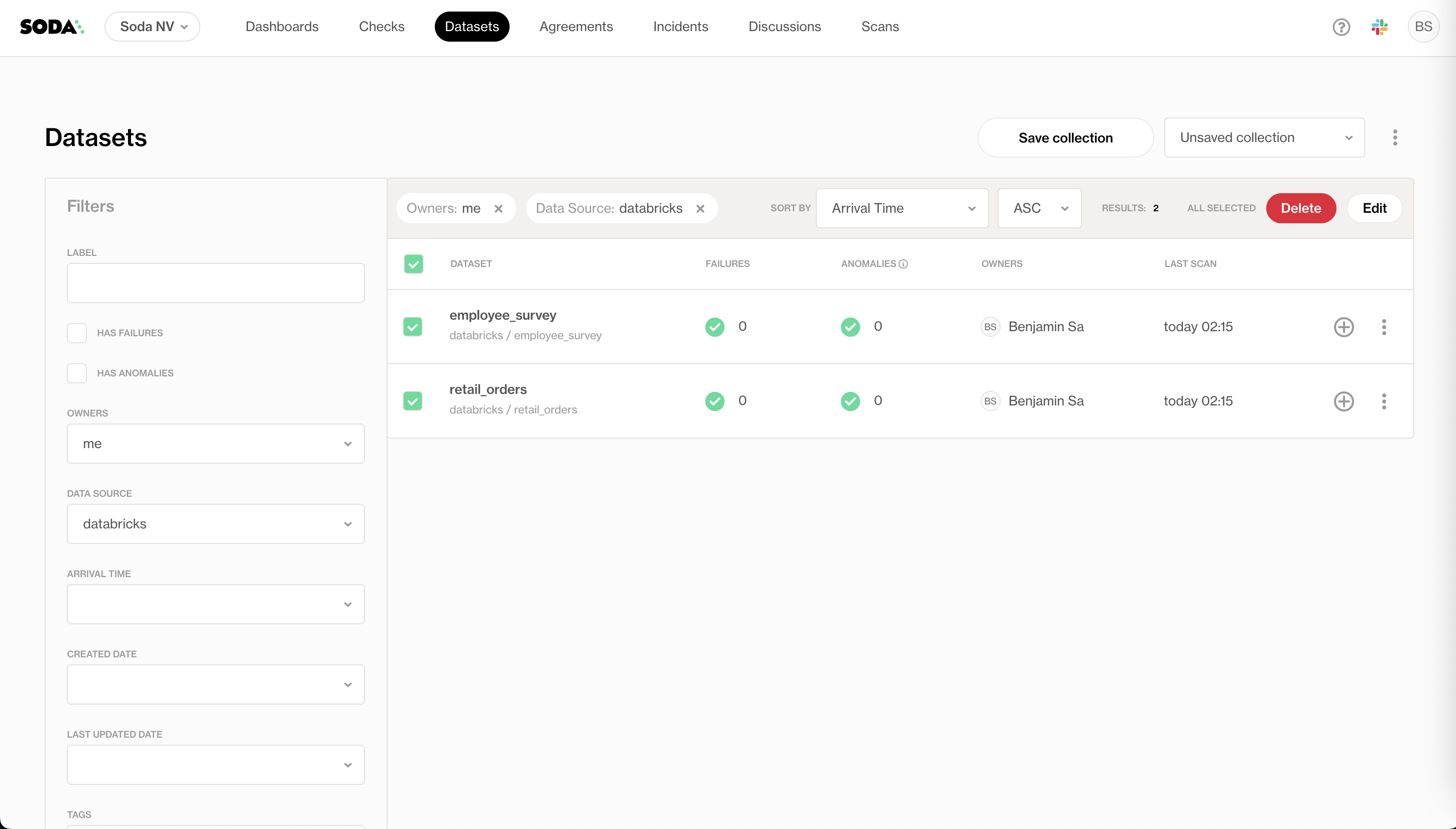This screenshot has height=829, width=1456.
Task: Open the Owners filter dropdown
Action: (215, 444)
